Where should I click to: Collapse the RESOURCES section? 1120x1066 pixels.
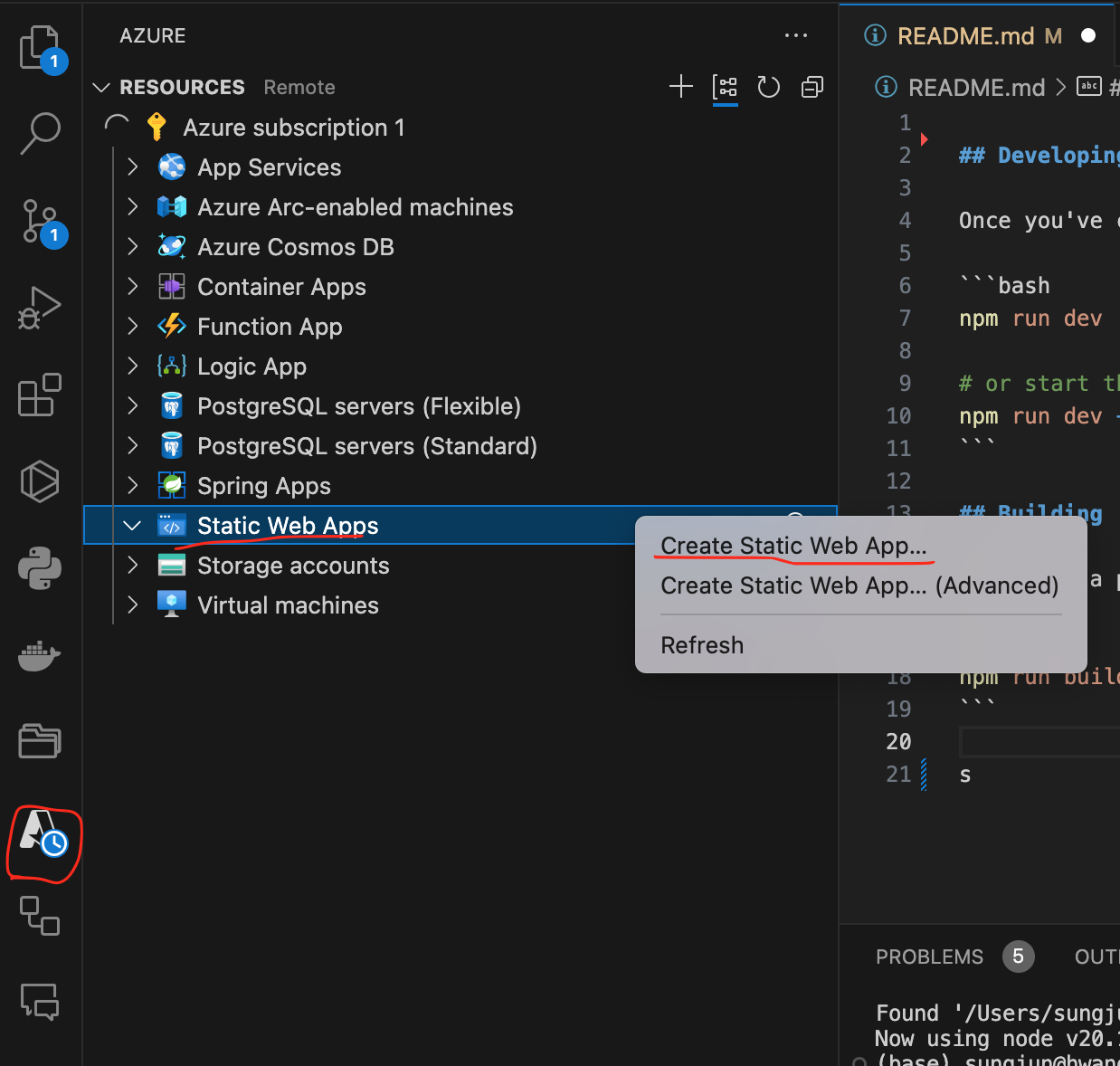101,87
